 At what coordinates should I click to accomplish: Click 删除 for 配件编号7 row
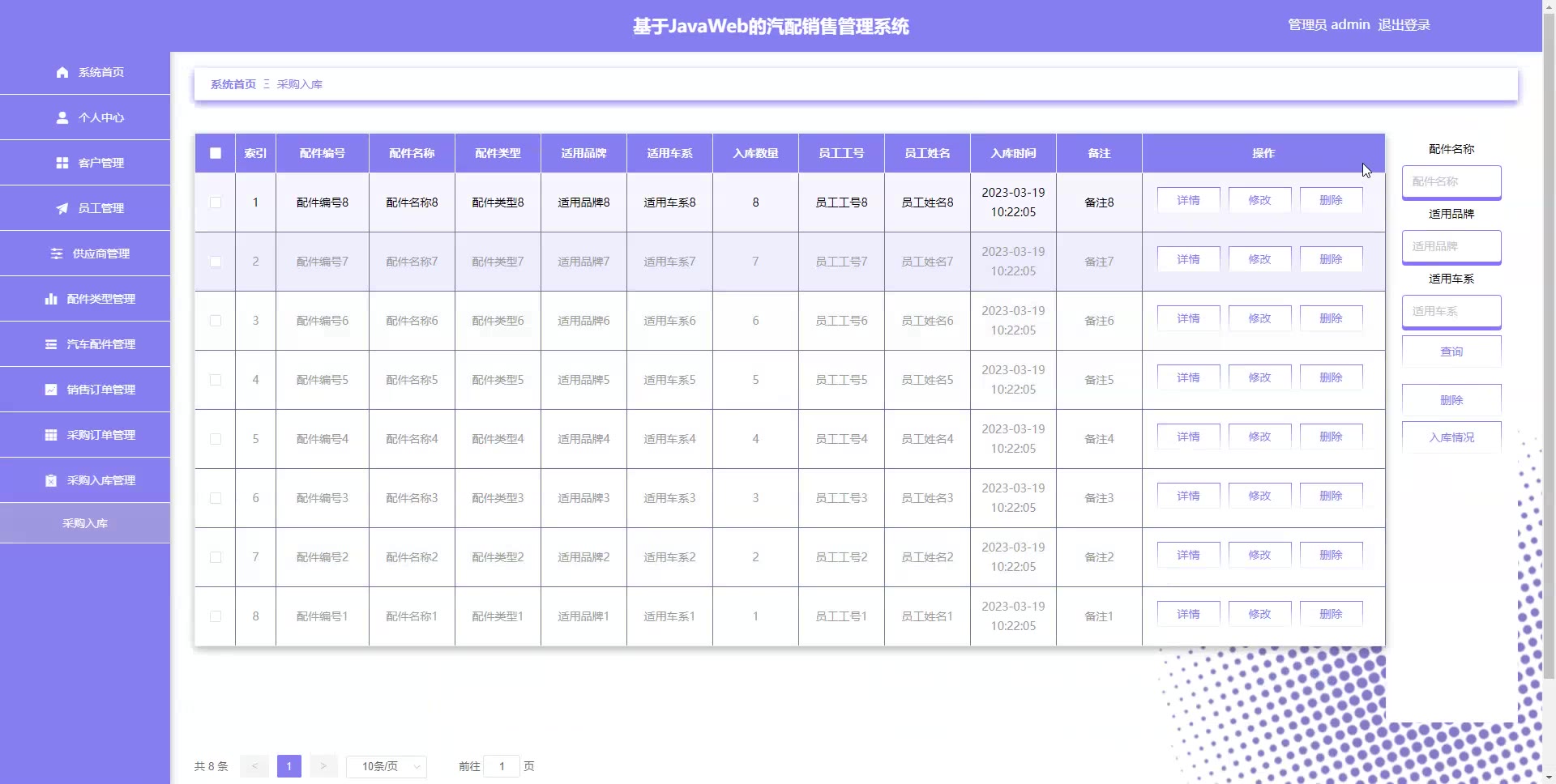pos(1331,259)
